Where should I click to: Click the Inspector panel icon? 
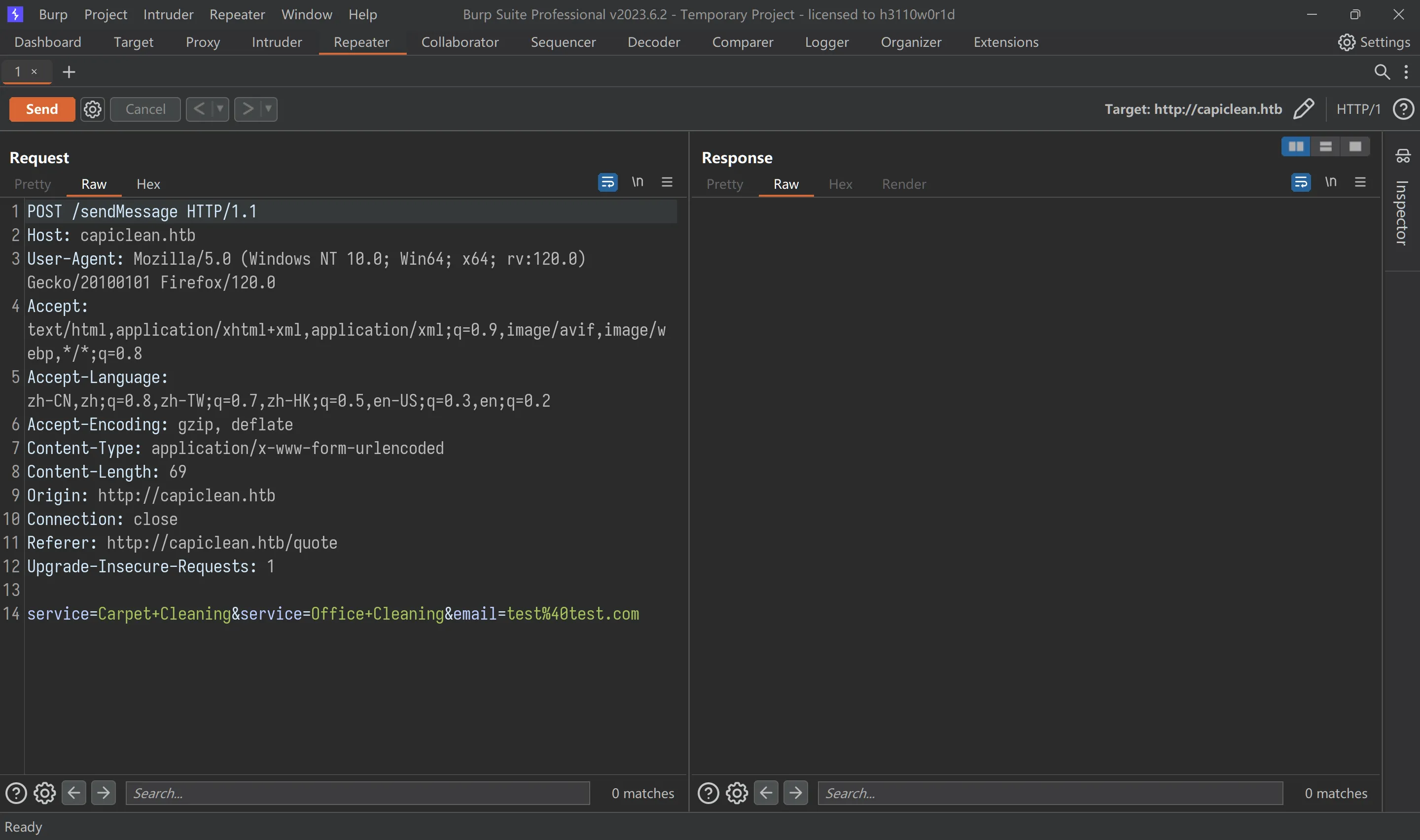1402,156
